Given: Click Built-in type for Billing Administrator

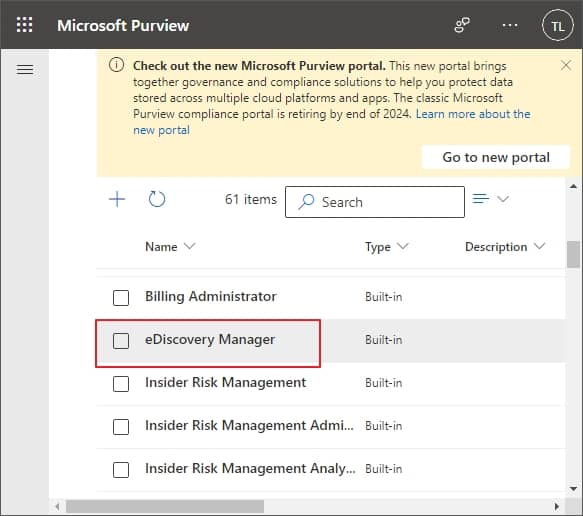Looking at the screenshot, I should pos(383,297).
